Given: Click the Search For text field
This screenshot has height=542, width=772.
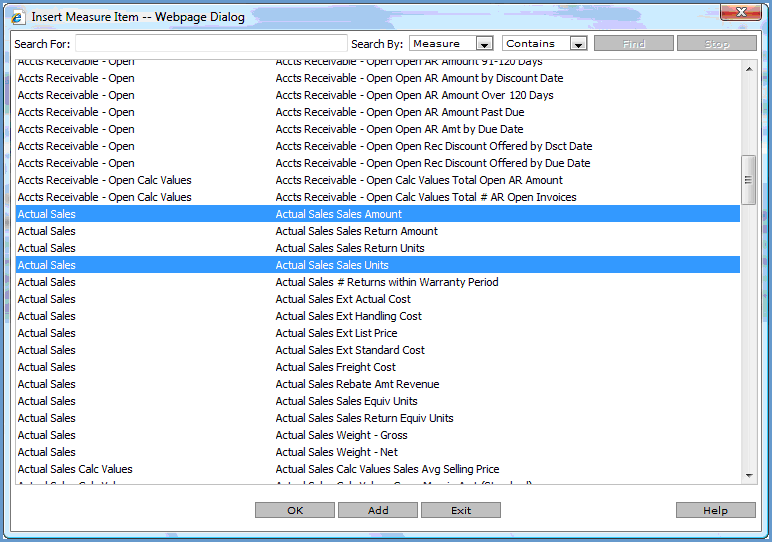Looking at the screenshot, I should tap(211, 44).
